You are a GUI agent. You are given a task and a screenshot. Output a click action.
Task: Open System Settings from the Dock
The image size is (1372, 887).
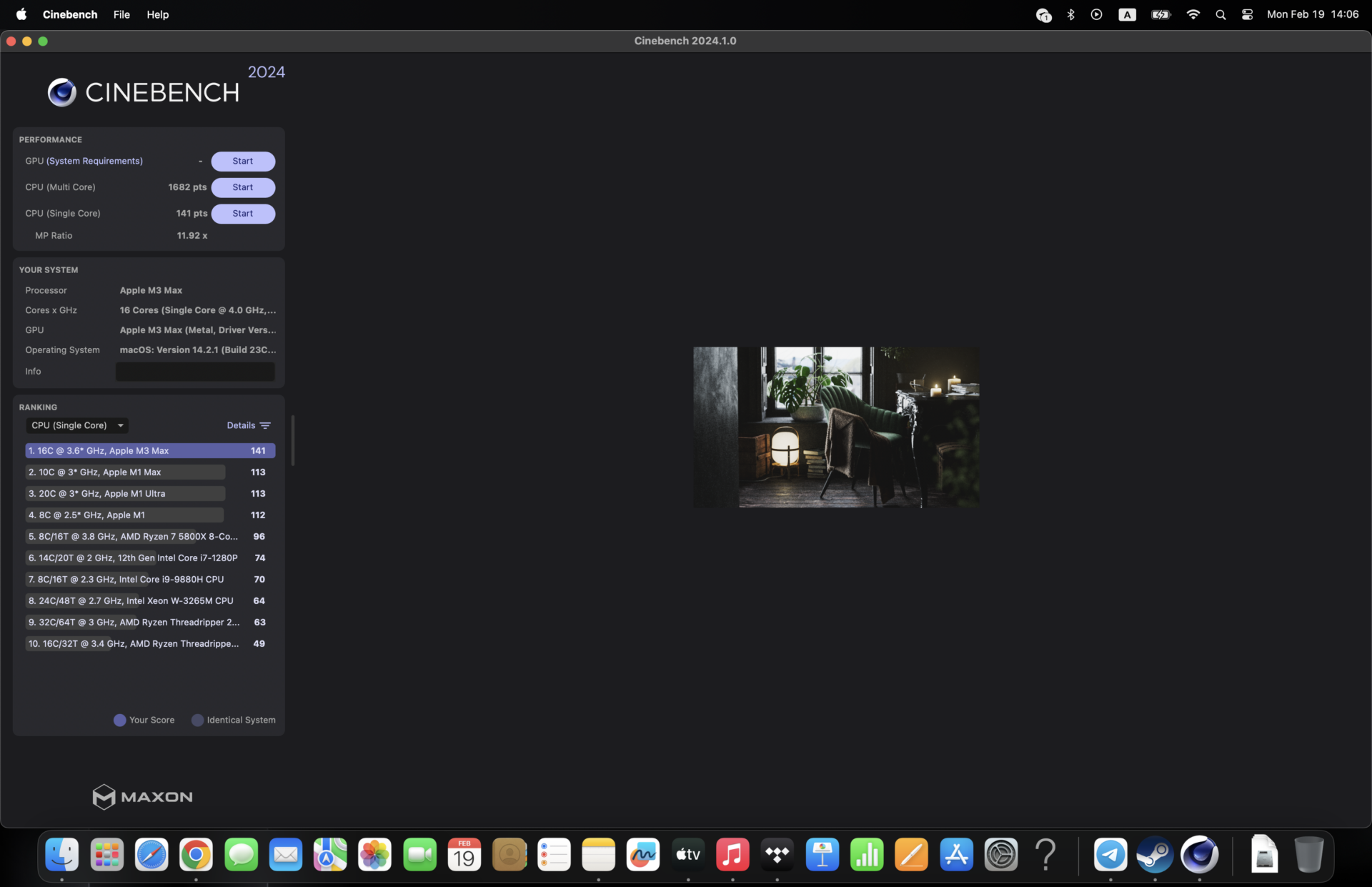[1001, 855]
